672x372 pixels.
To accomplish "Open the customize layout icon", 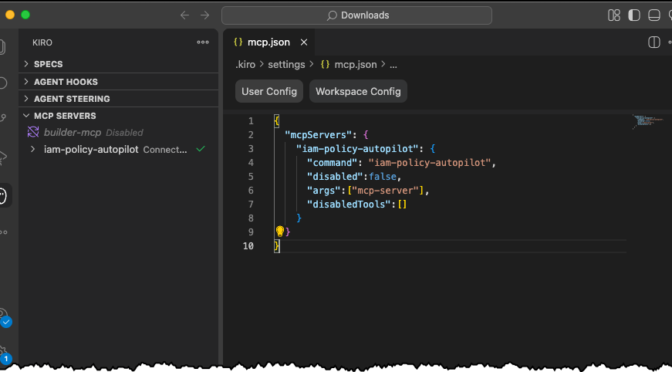I will pyautogui.click(x=614, y=15).
